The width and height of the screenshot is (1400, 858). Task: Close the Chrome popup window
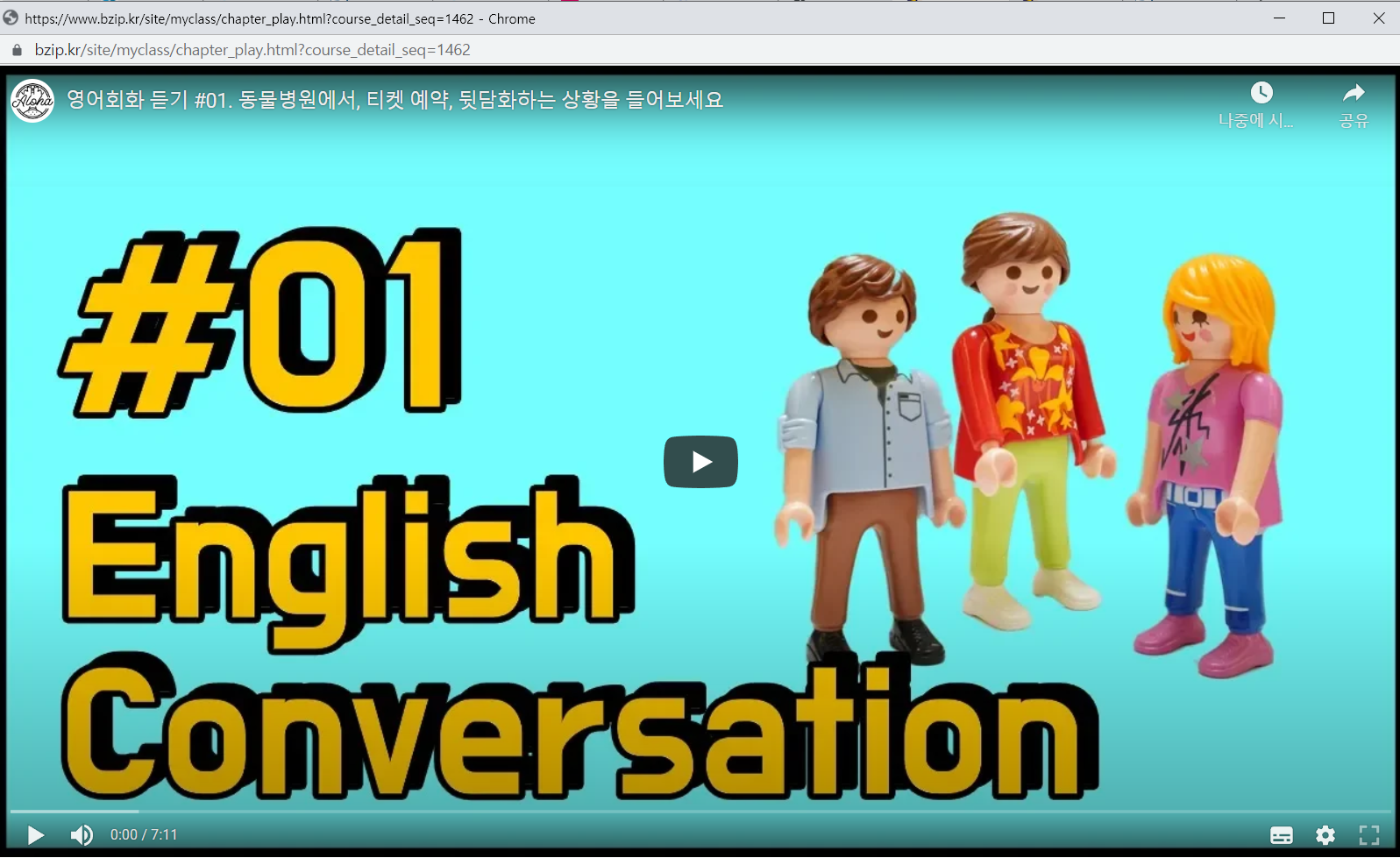(1378, 18)
